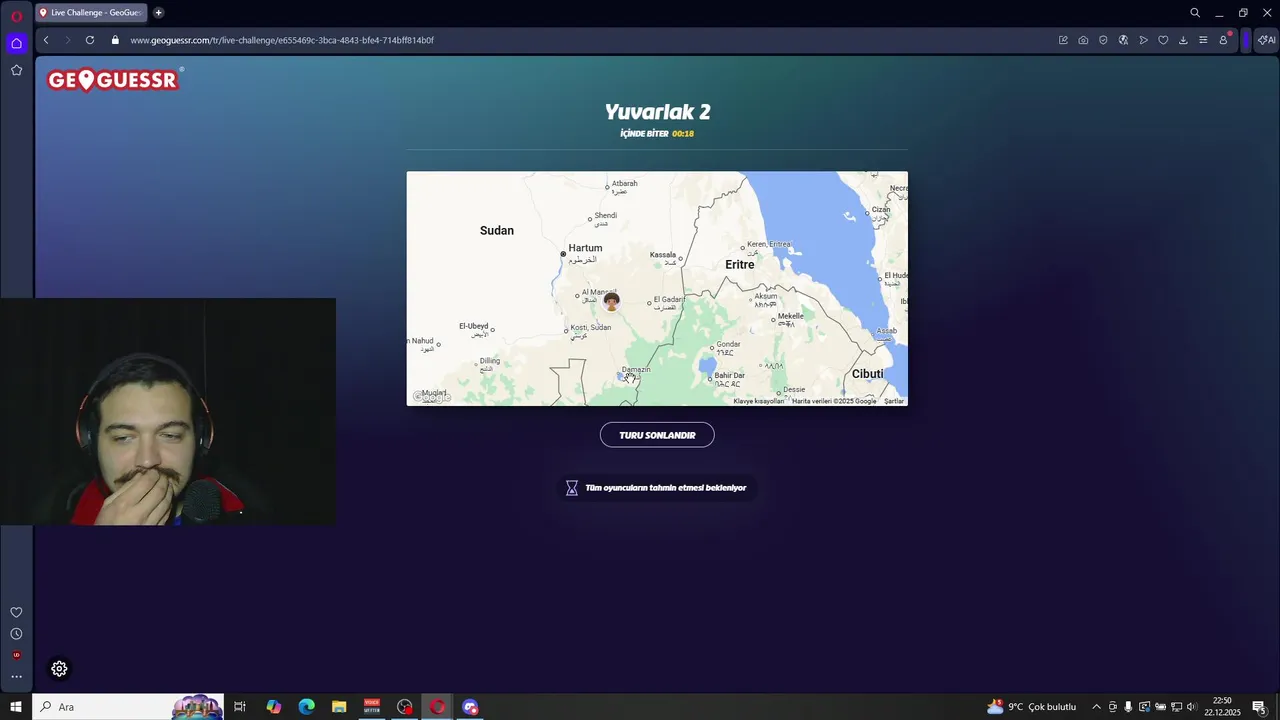Image resolution: width=1280 pixels, height=720 pixels.
Task: Click the Mekelle city label on map
Action: pyautogui.click(x=790, y=316)
